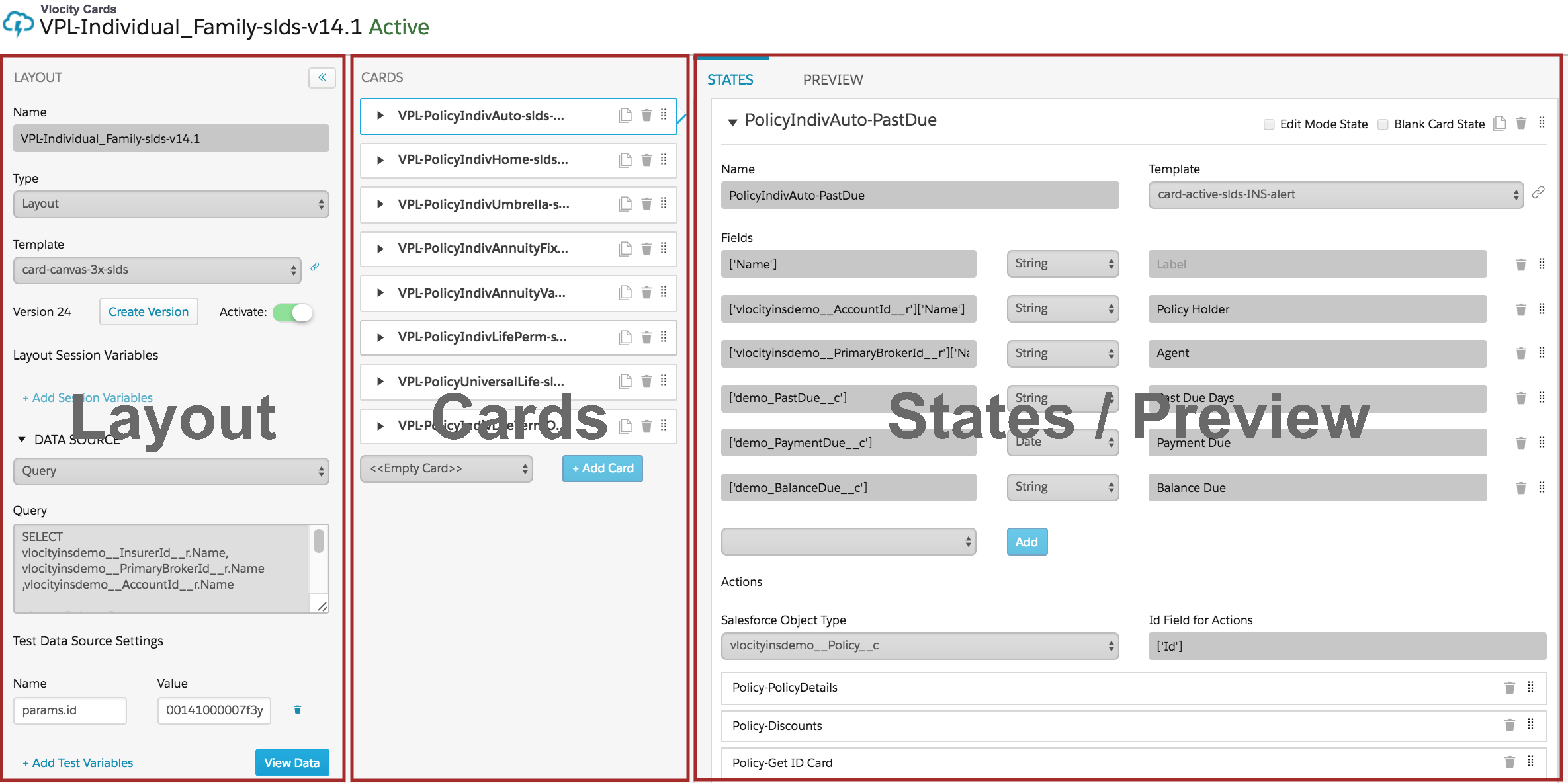The height and width of the screenshot is (783, 1568).
Task: Remove the Policy-Discounts action
Action: (x=1510, y=725)
